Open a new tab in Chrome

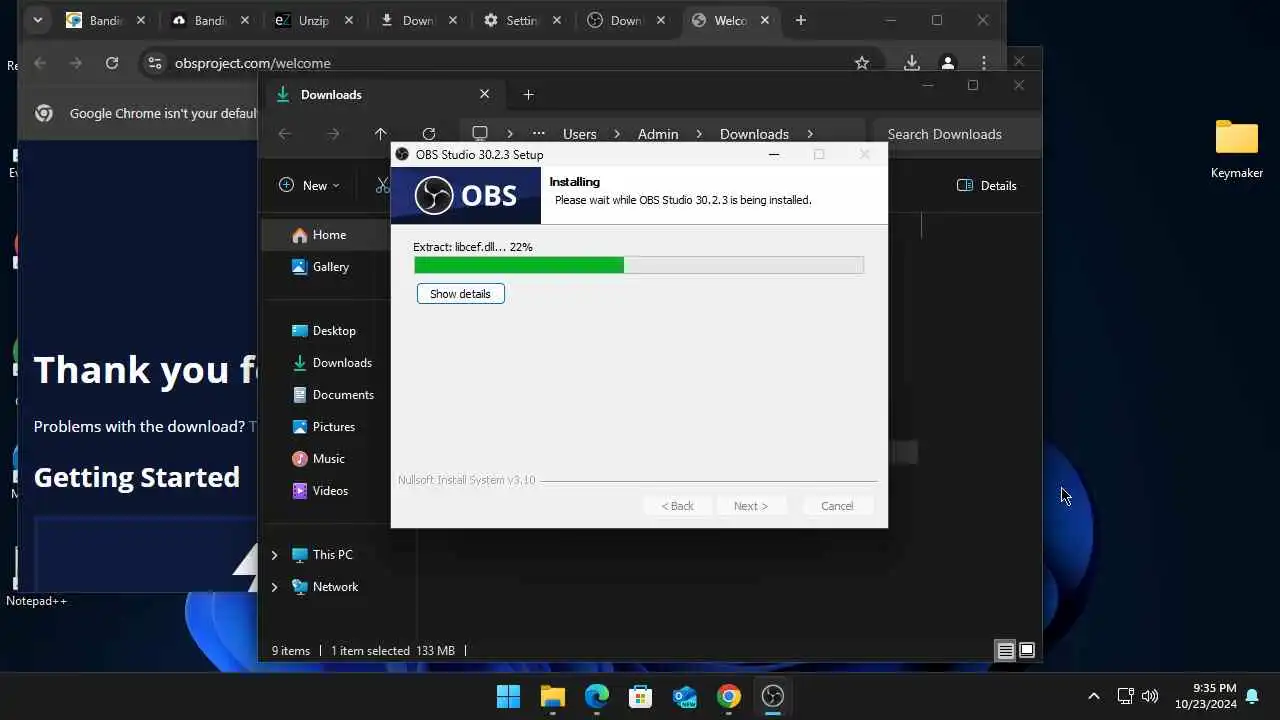(801, 20)
